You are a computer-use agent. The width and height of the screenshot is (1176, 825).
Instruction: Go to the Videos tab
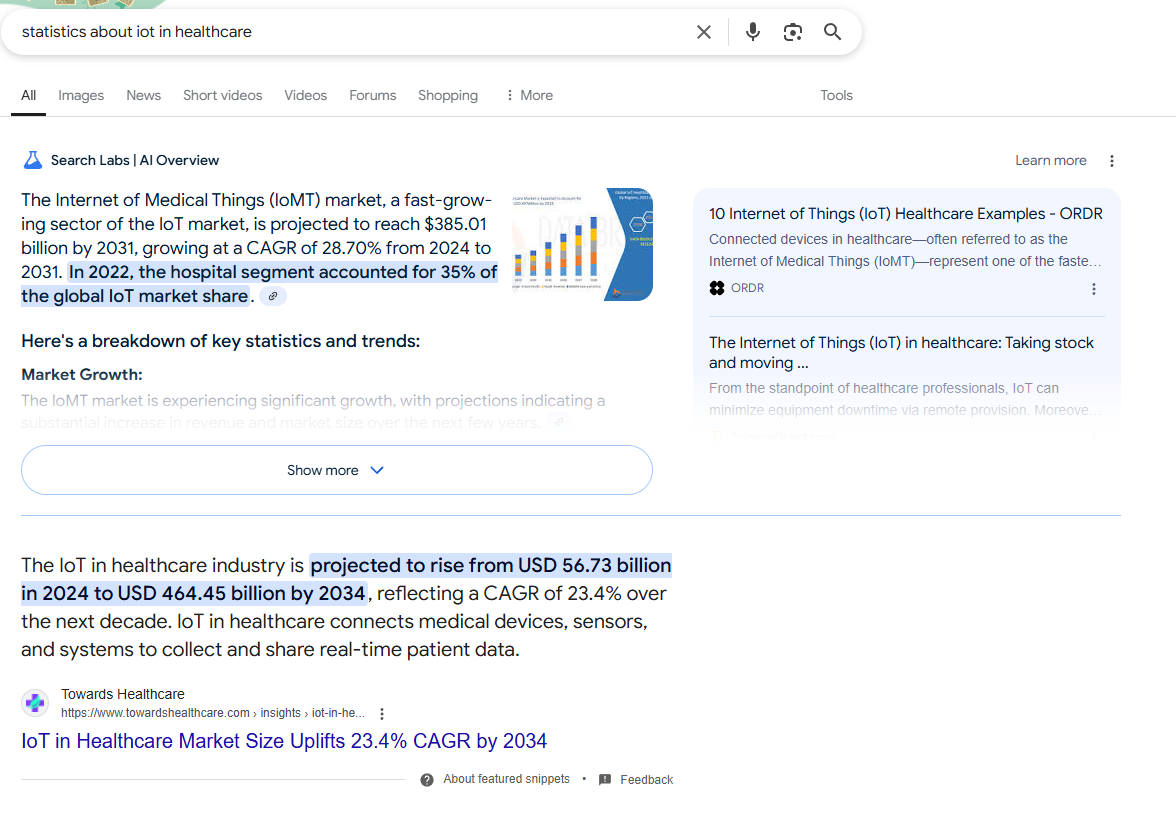pos(305,95)
